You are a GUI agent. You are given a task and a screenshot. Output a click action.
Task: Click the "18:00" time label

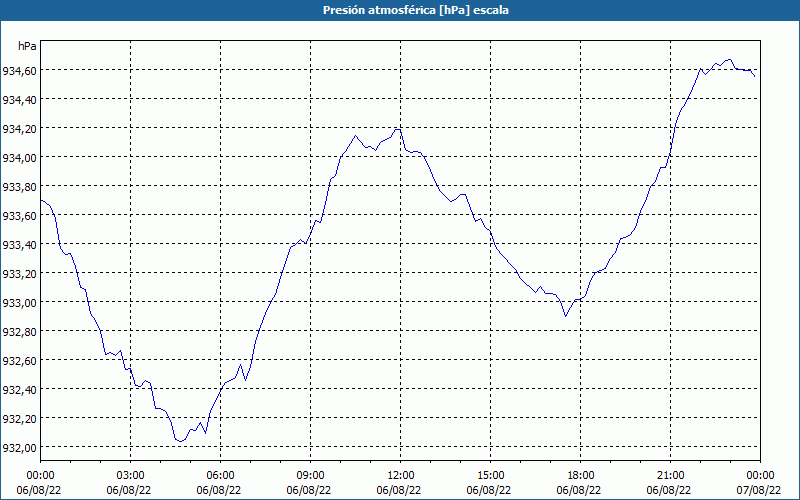pyautogui.click(x=581, y=476)
